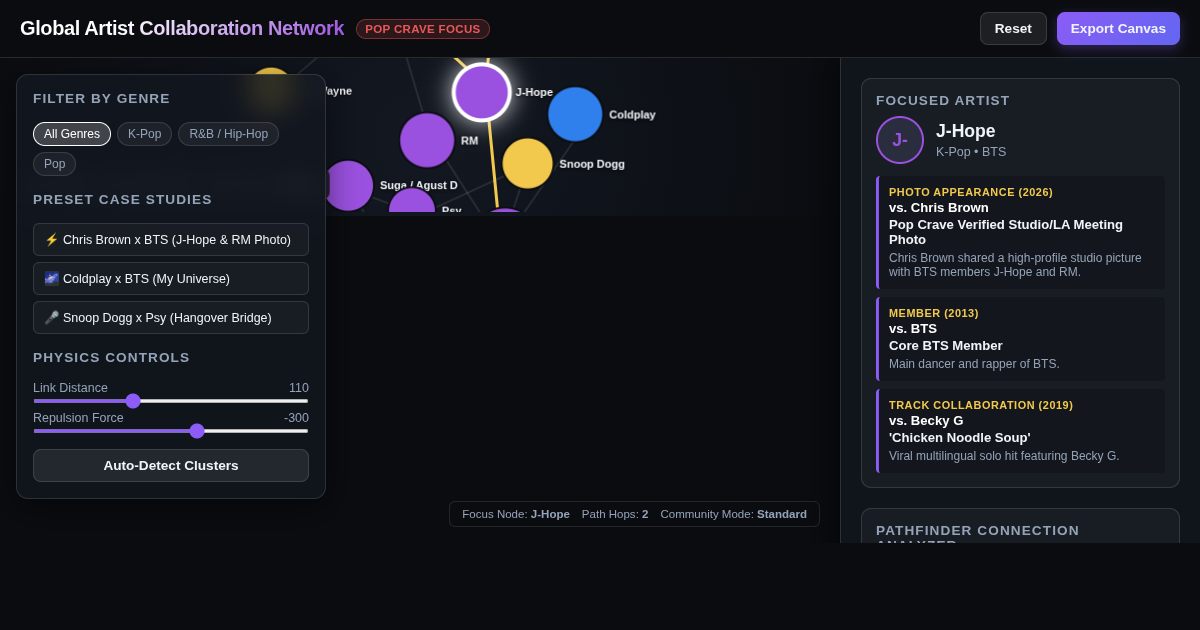
Task: Adjust the Link Distance slider
Action: (171, 401)
